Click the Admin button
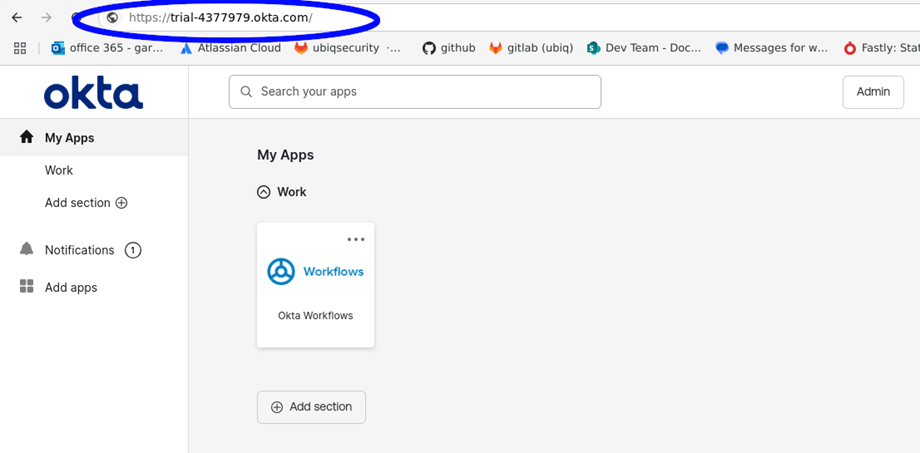 click(873, 92)
